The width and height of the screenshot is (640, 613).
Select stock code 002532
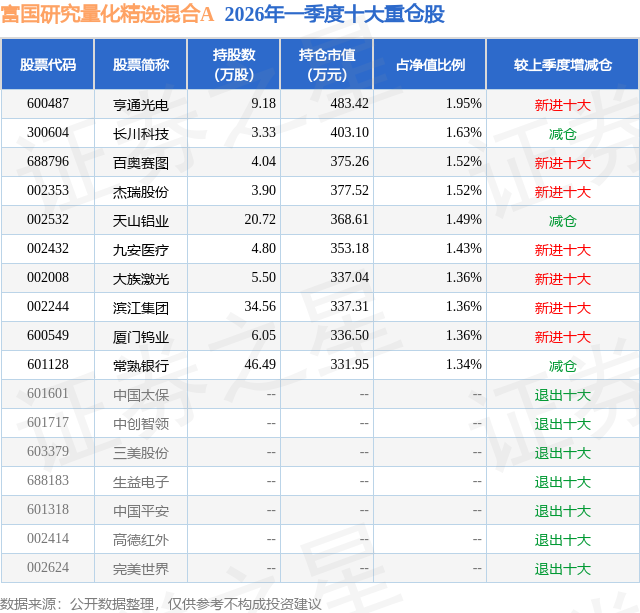coord(48,219)
